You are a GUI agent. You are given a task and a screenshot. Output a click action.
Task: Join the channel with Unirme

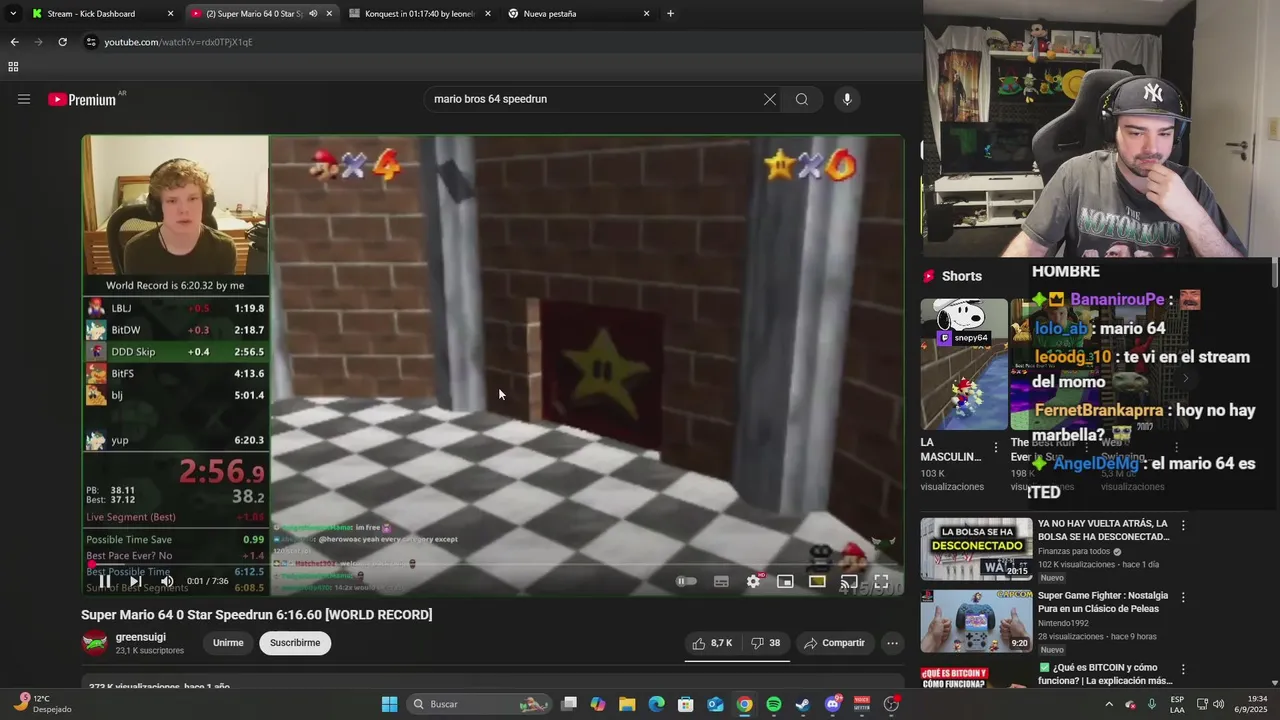228,643
